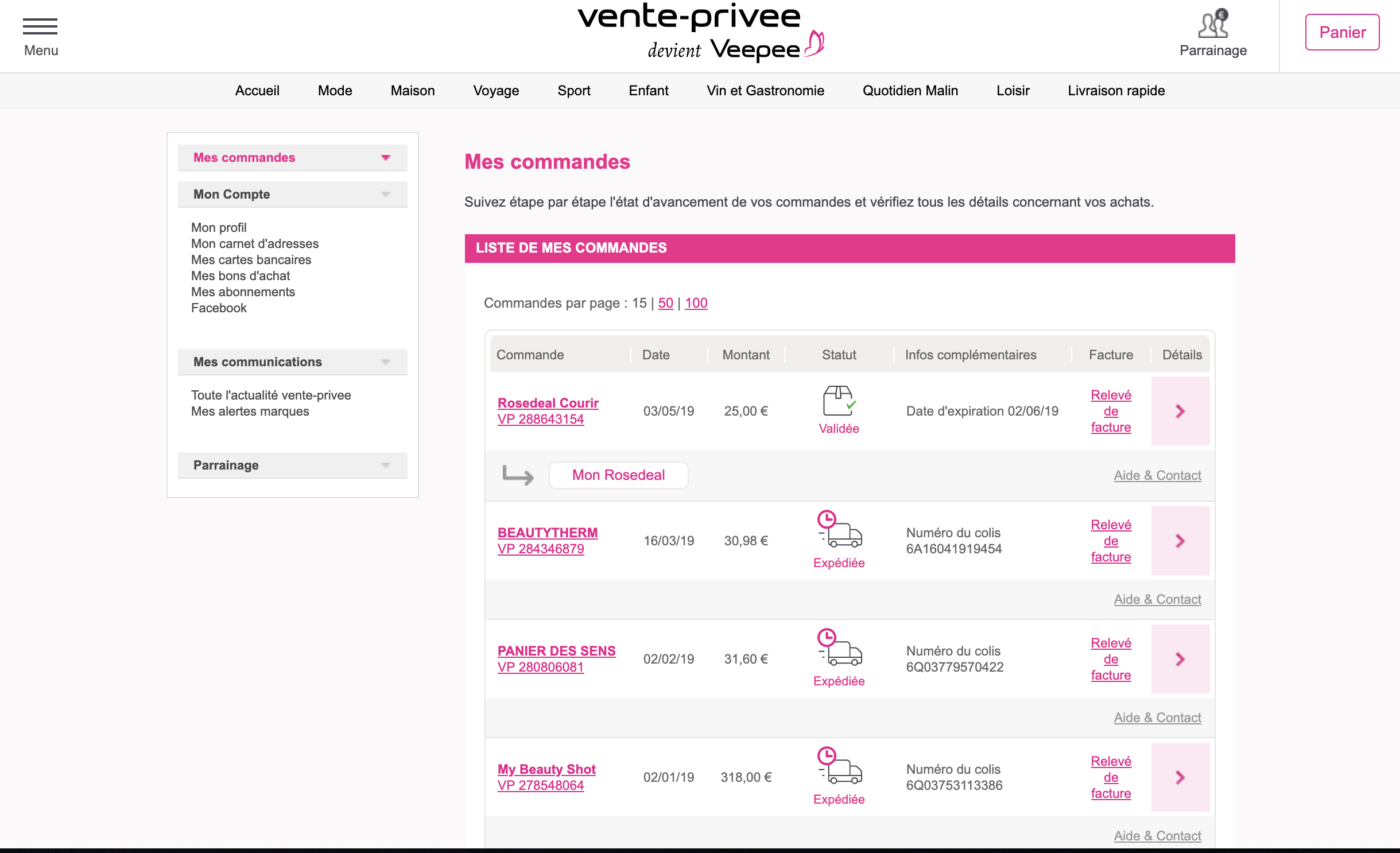Open Mes bons d'achat
Screen dimensions: 1400x853
click(x=241, y=276)
